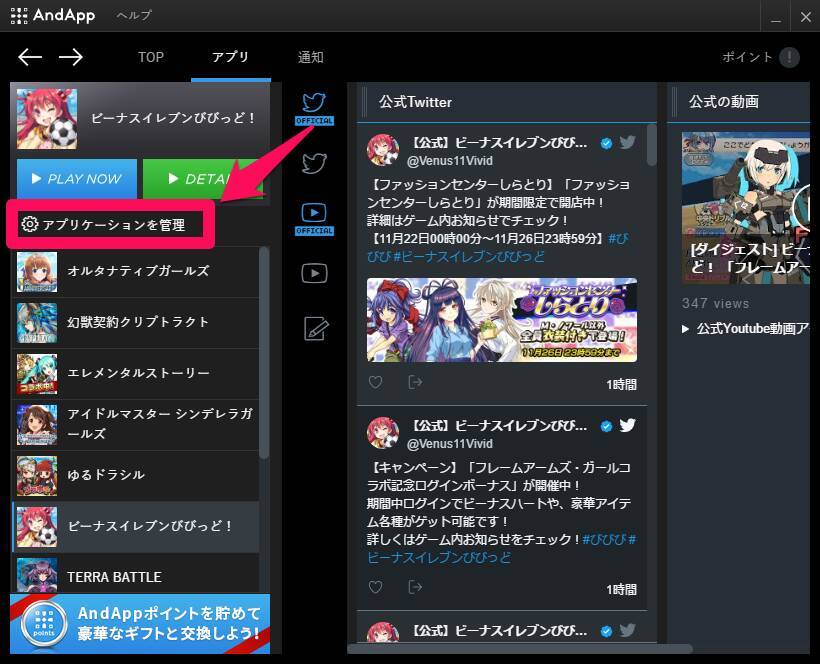The width and height of the screenshot is (820, 664).
Task: Like the キャンペーン login bonus tweet
Action: click(x=375, y=587)
